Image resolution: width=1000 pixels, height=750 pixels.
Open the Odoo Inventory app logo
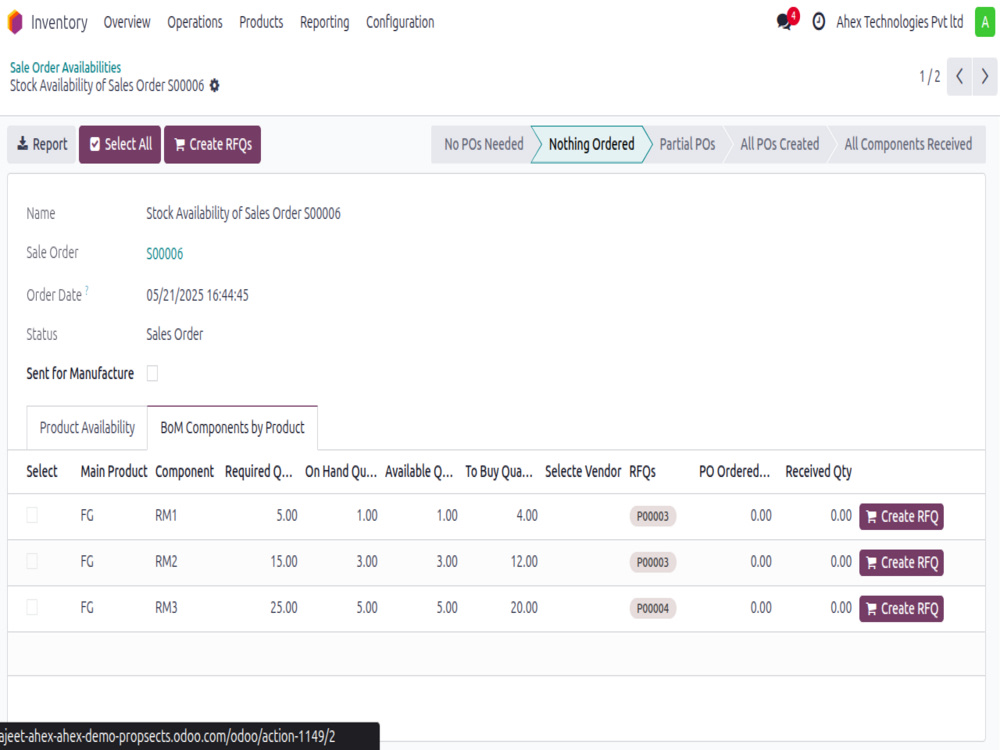click(15, 22)
